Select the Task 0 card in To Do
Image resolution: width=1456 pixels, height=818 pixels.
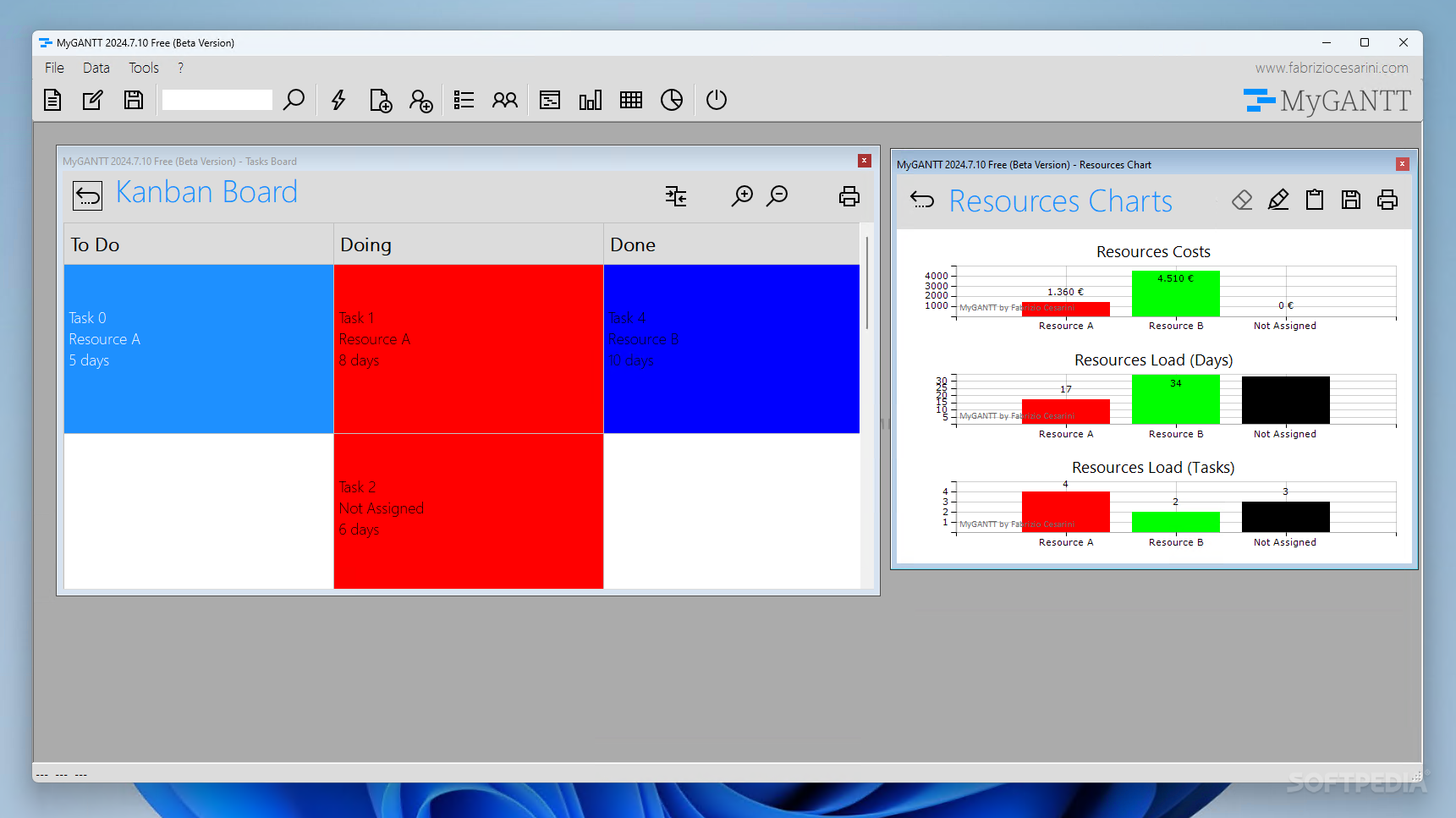(199, 349)
